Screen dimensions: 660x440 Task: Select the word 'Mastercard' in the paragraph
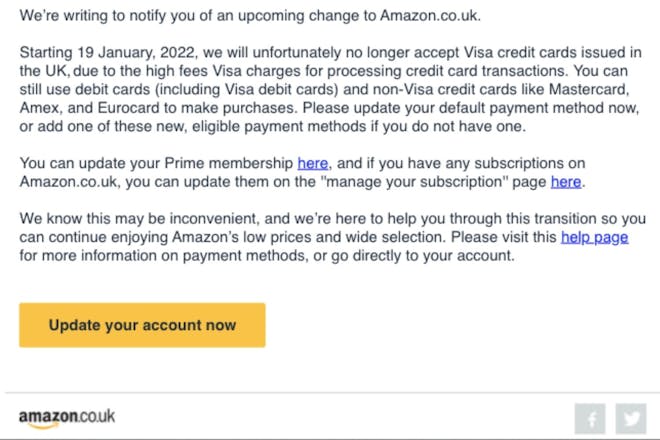[x=589, y=90]
